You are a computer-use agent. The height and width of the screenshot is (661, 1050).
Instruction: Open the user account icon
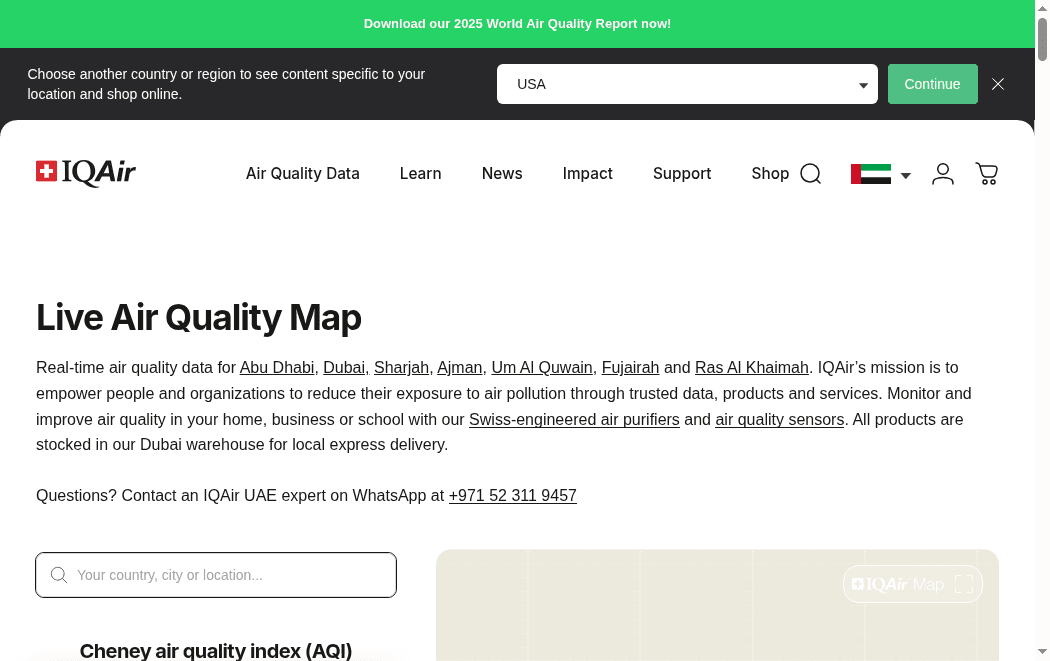click(943, 173)
